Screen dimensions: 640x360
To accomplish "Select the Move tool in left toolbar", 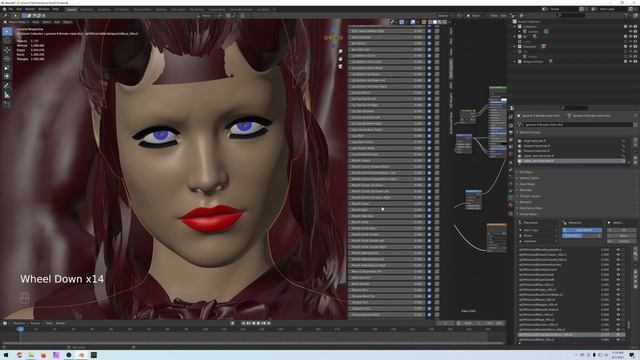I will [x=7, y=50].
